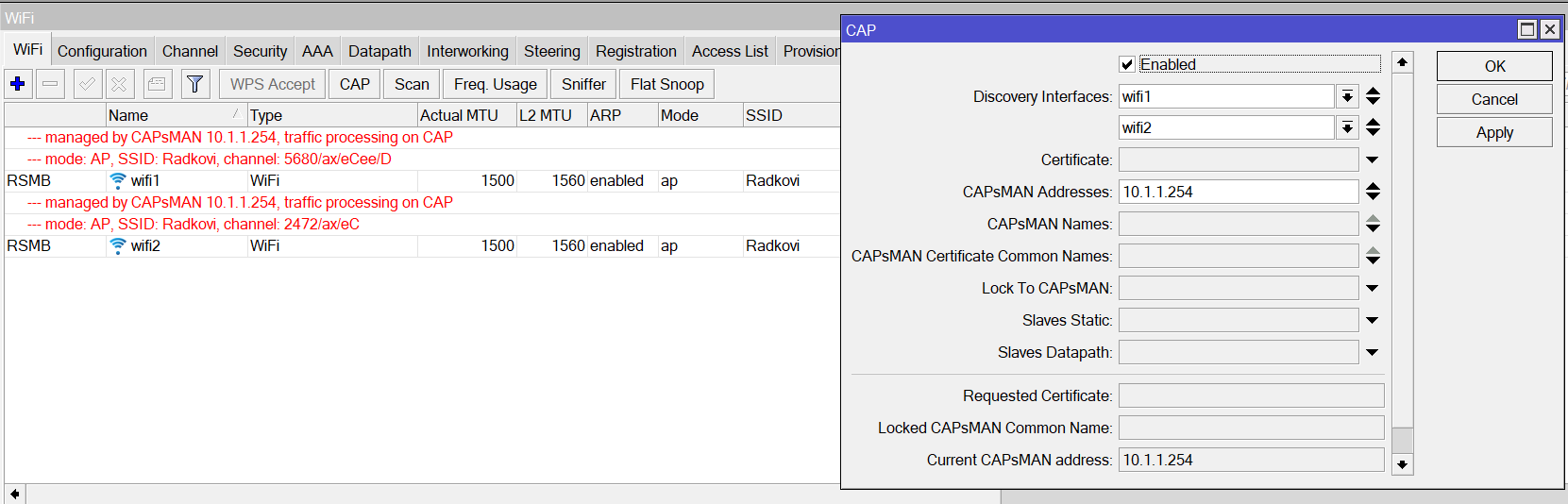Open the Registration tab
This screenshot has height=504, width=1568.
tap(635, 51)
